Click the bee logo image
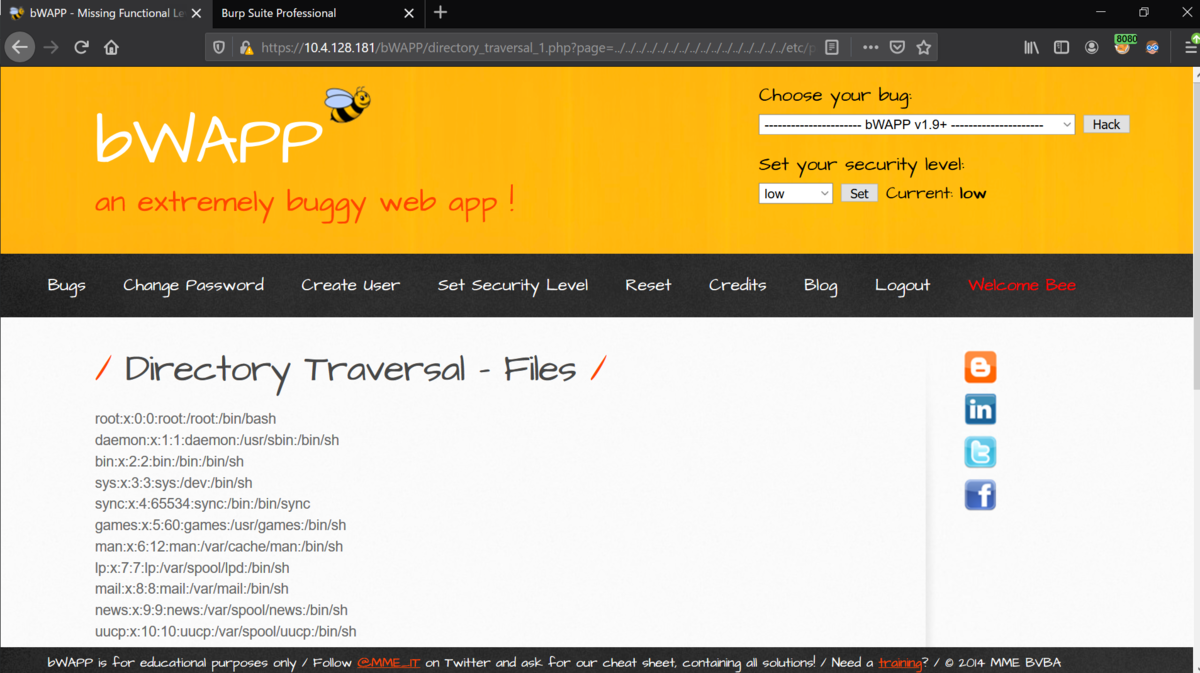 pyautogui.click(x=347, y=104)
